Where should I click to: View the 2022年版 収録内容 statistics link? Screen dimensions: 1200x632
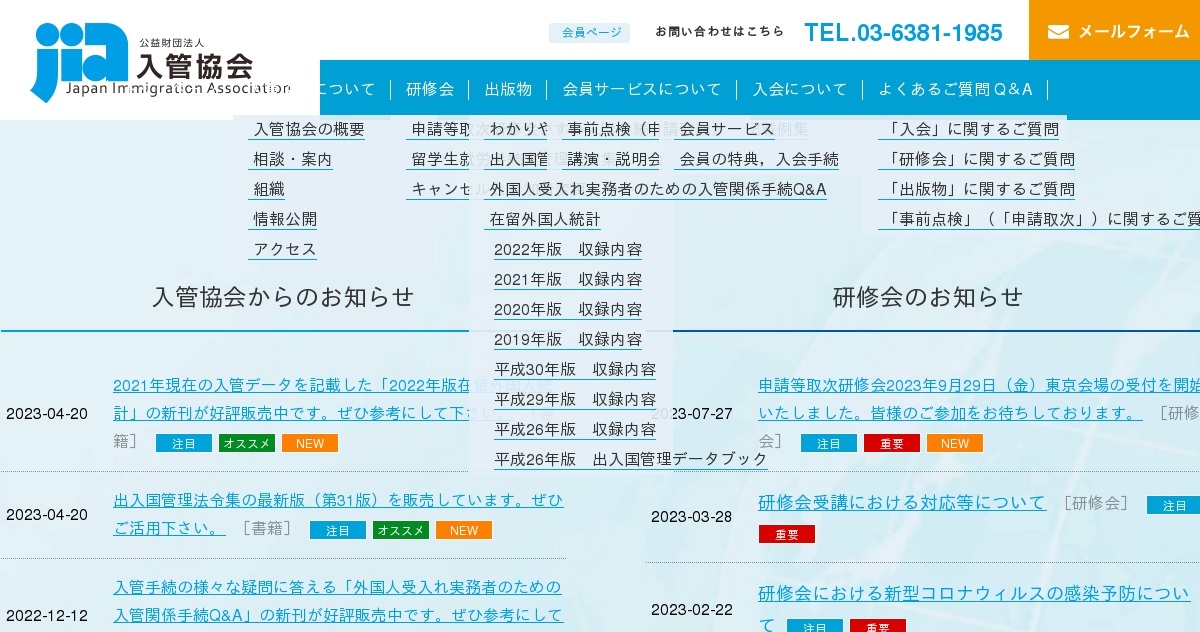[567, 249]
